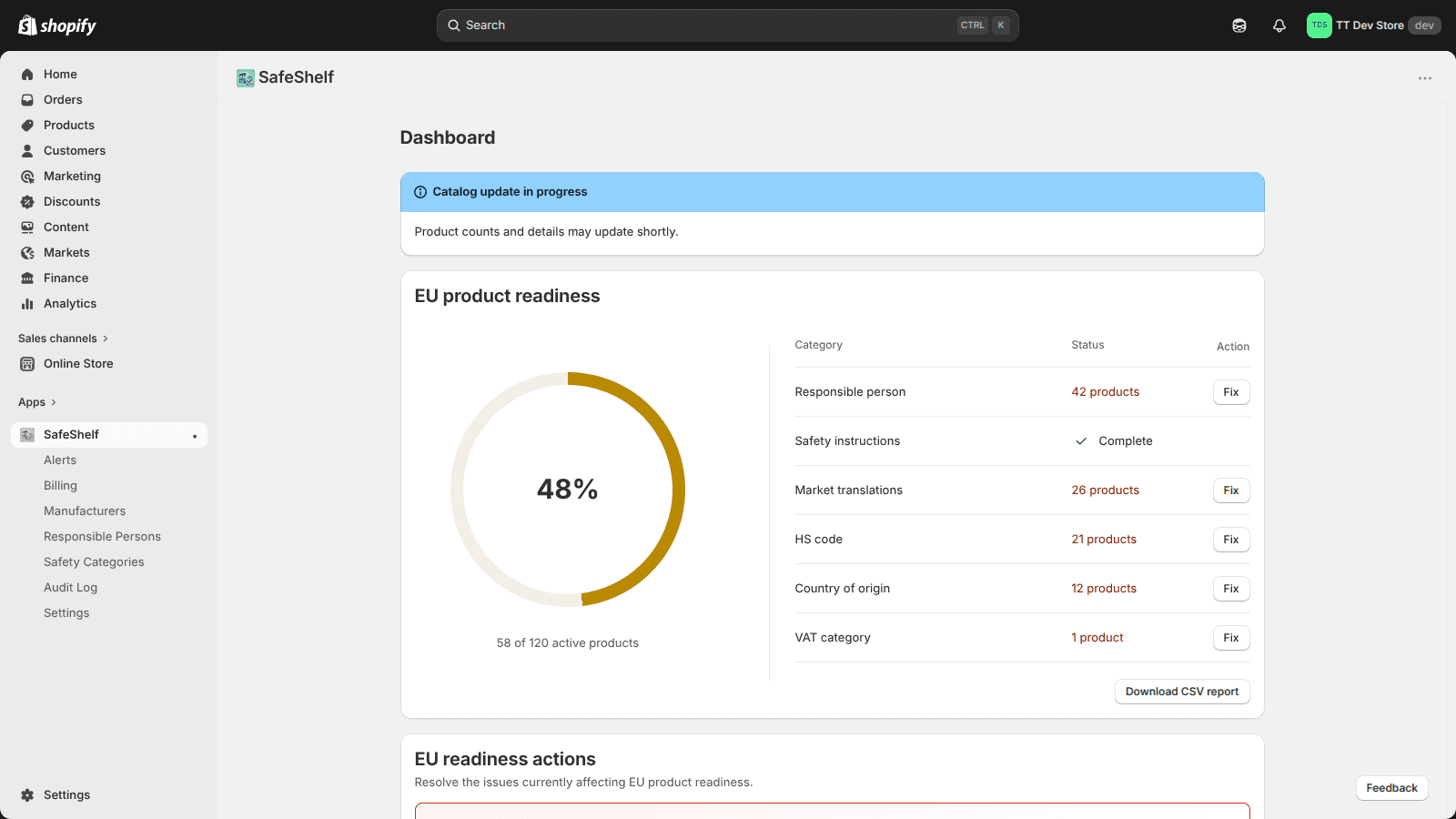Open the Billing page
Viewport: 1456px width, 819px height.
(x=60, y=486)
